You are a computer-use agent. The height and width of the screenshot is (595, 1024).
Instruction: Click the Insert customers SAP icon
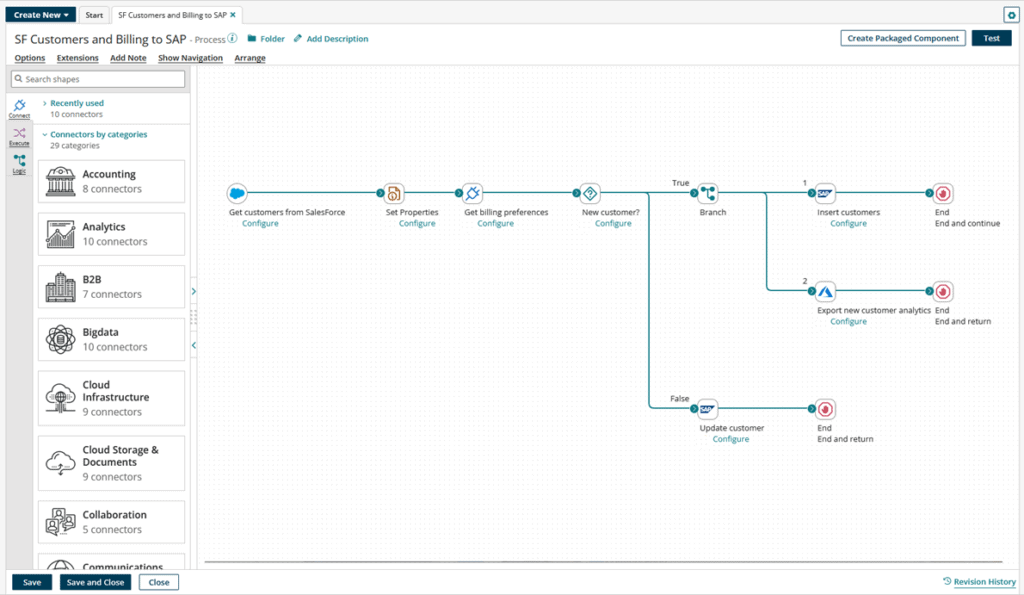825,193
